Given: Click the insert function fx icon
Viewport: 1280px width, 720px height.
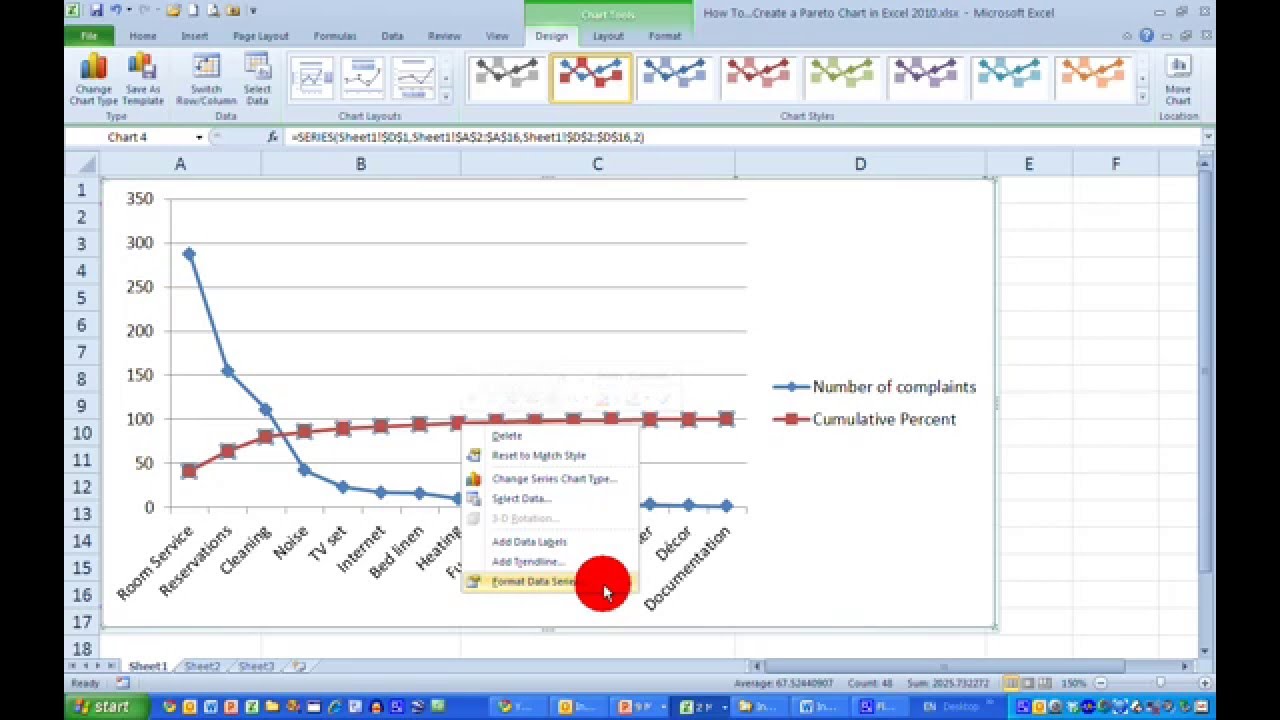Looking at the screenshot, I should pos(273,137).
